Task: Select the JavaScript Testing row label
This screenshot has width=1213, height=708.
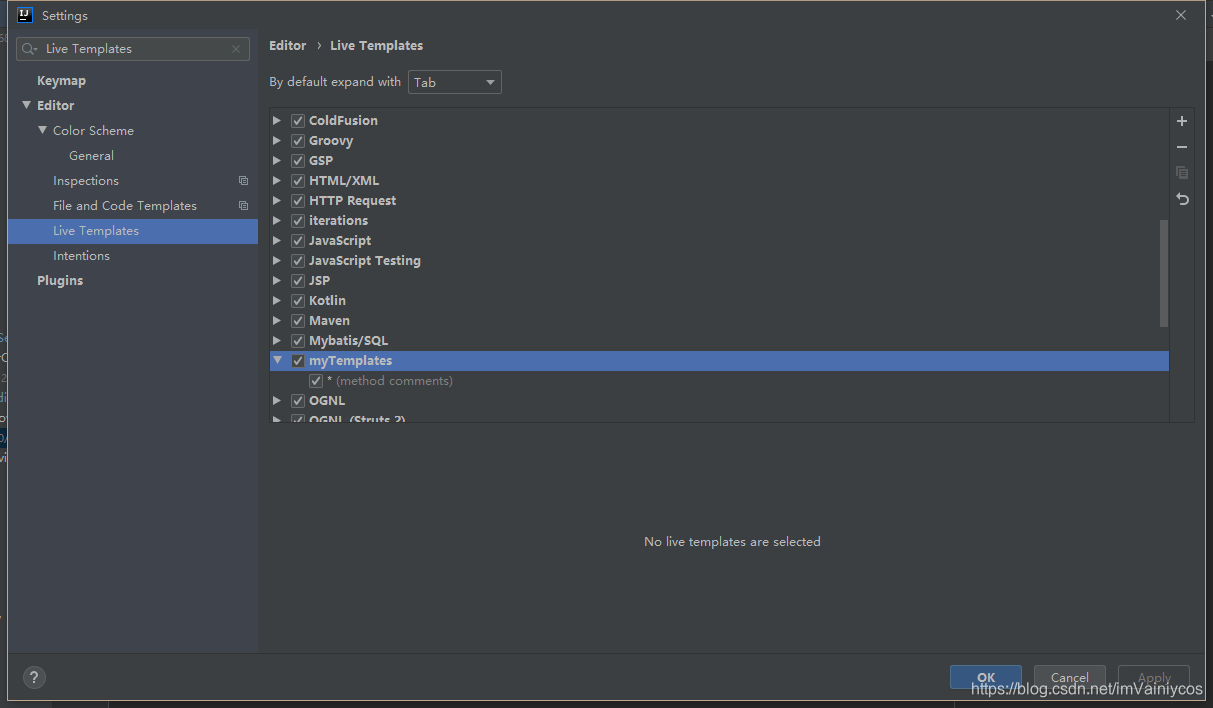Action: tap(365, 261)
